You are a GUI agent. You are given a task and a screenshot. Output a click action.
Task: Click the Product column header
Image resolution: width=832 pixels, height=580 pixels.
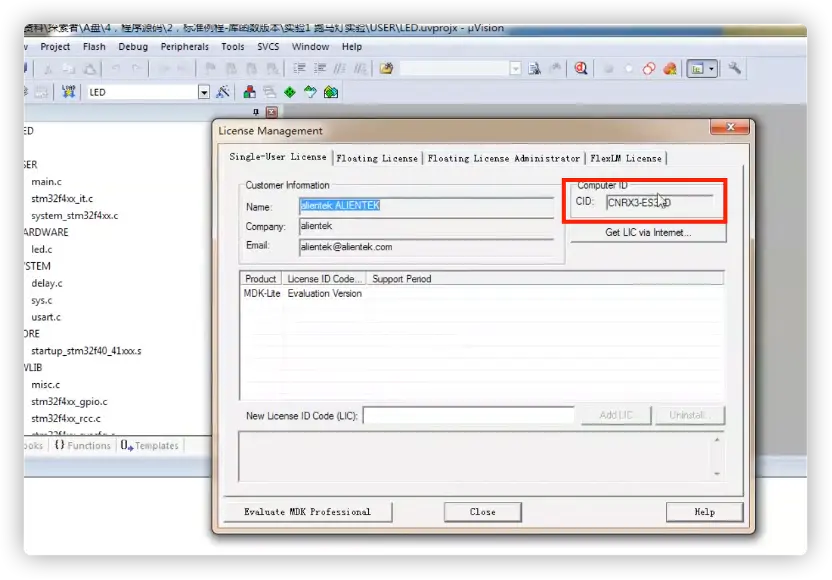tap(261, 279)
